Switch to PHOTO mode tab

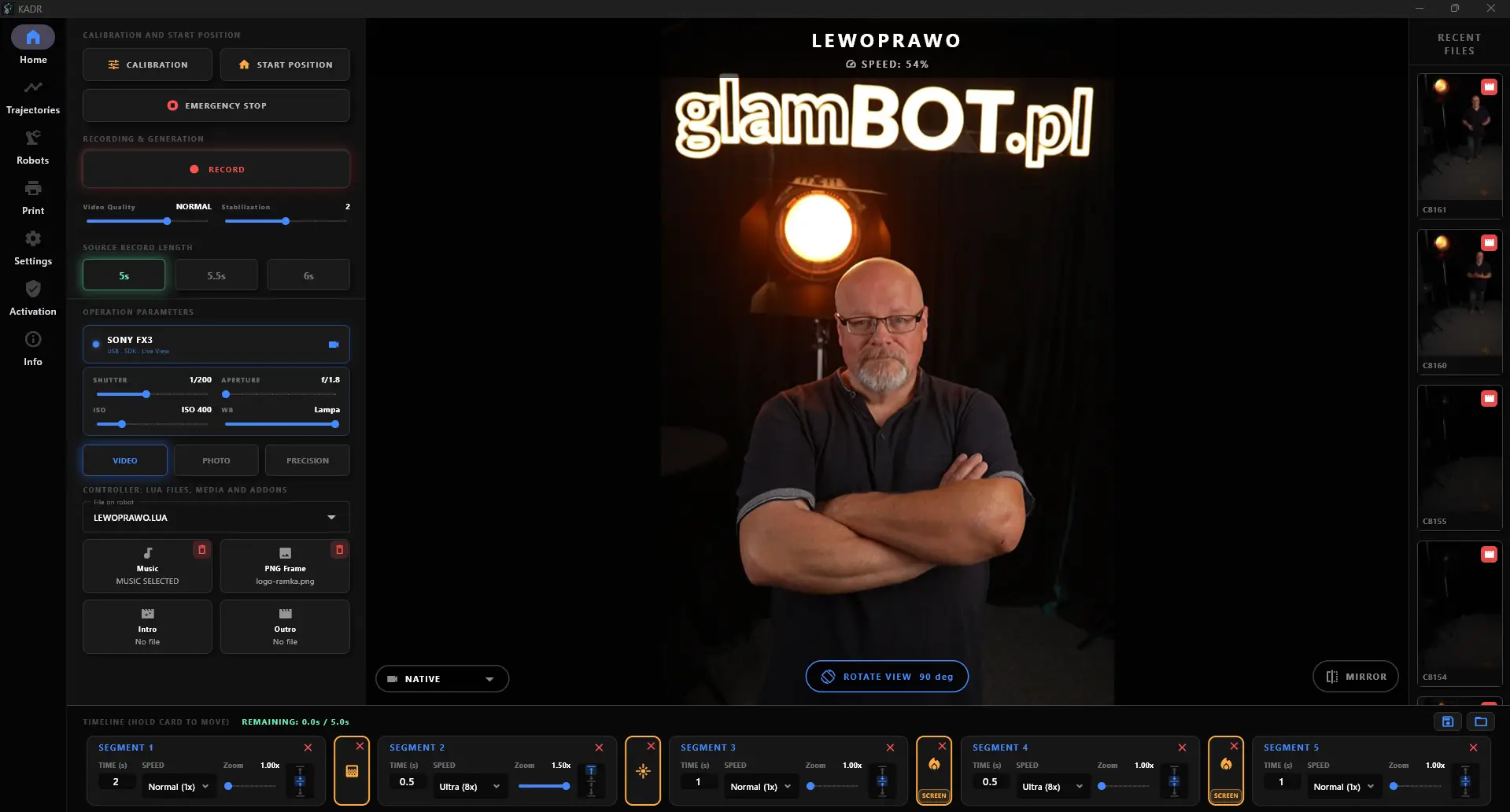[216, 460]
